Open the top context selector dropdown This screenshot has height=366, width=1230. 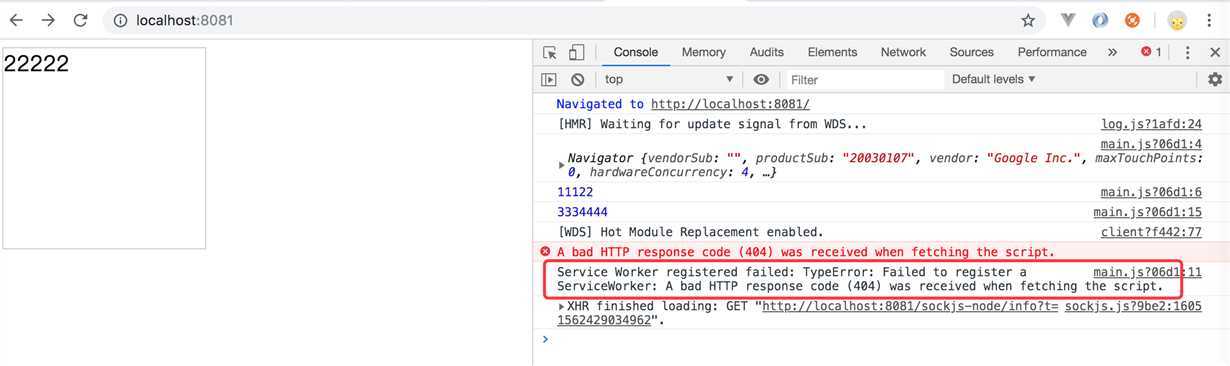(x=669, y=80)
